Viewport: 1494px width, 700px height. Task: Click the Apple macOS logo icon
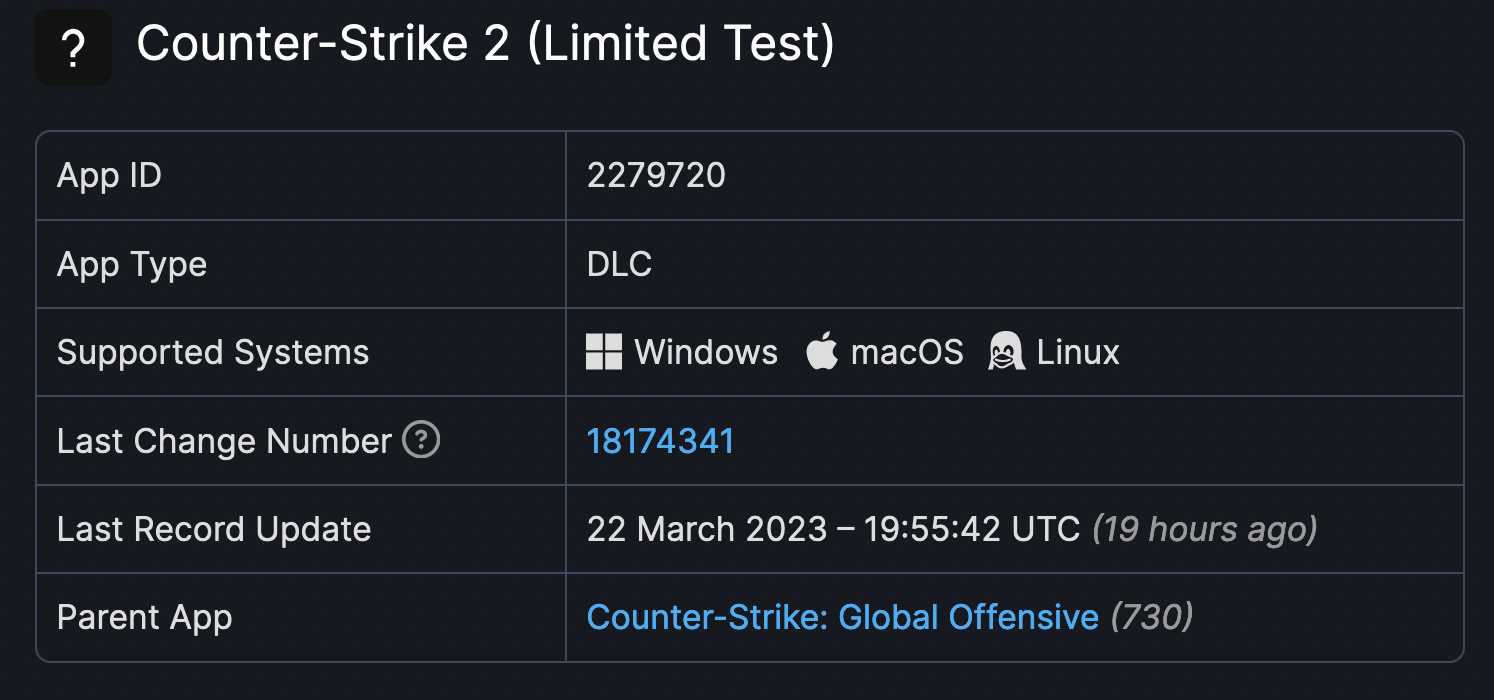[821, 352]
